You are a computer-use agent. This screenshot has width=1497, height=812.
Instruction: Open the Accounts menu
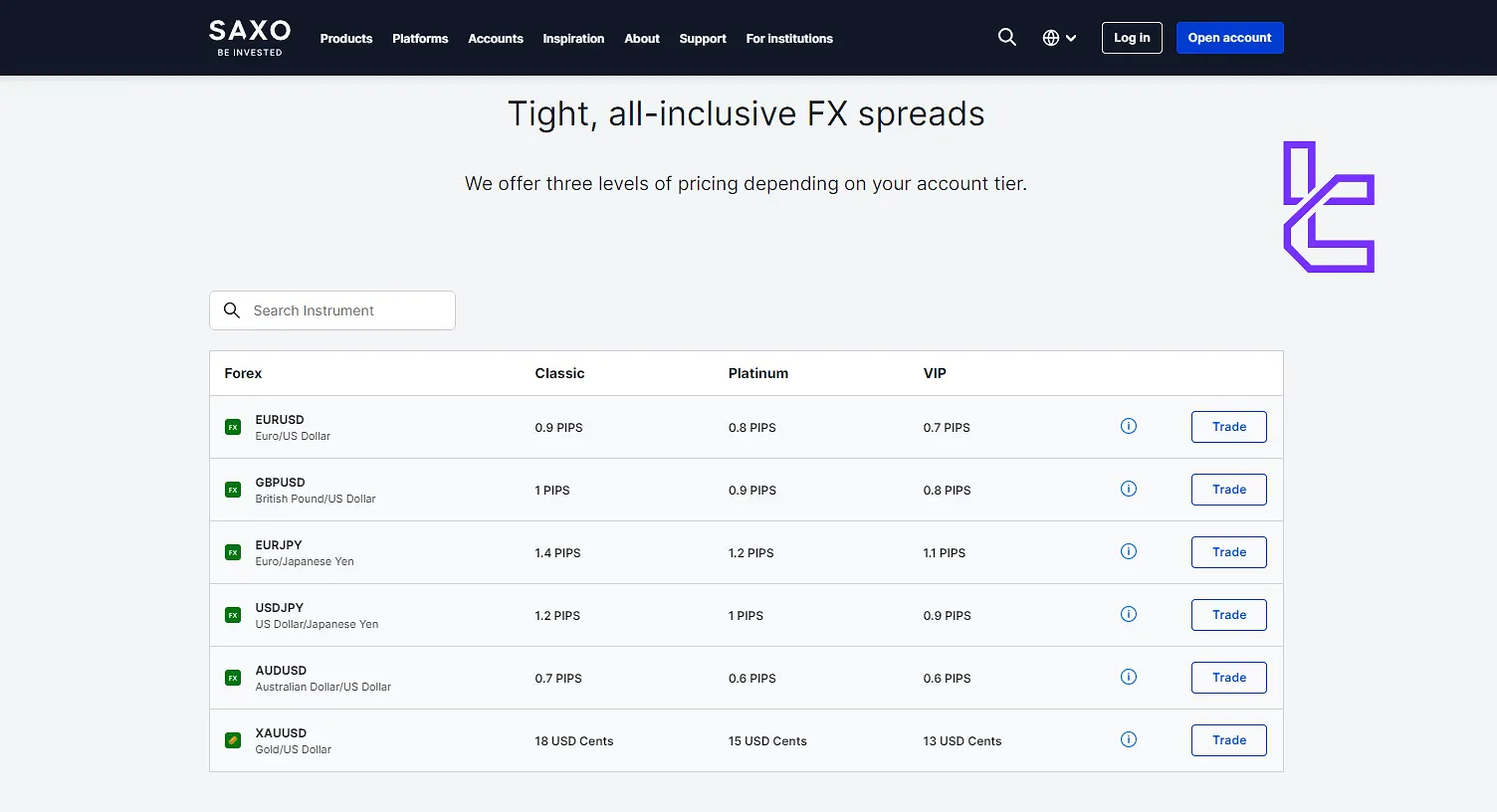tap(496, 39)
